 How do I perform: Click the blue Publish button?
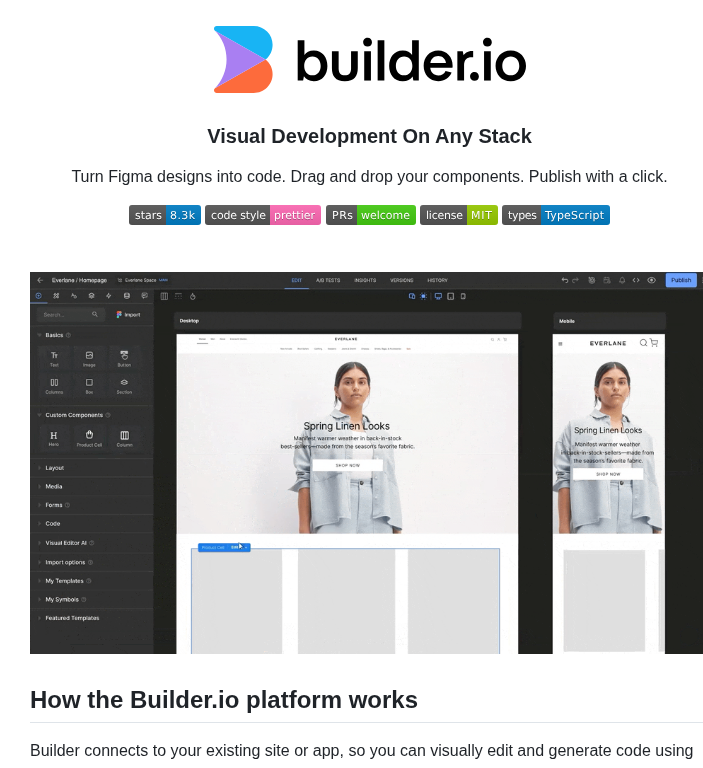click(681, 280)
